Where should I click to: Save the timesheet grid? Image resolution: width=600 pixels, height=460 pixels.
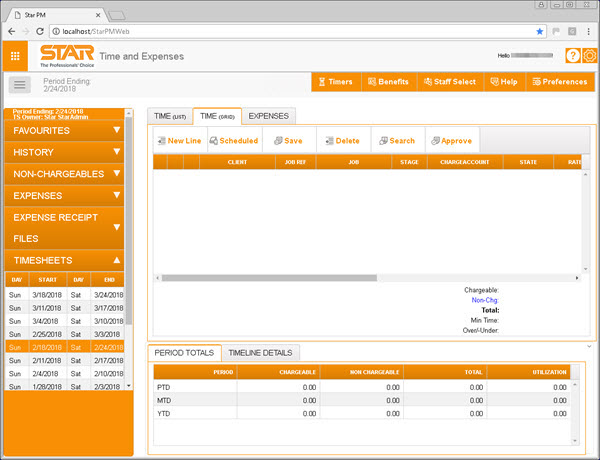click(x=289, y=141)
